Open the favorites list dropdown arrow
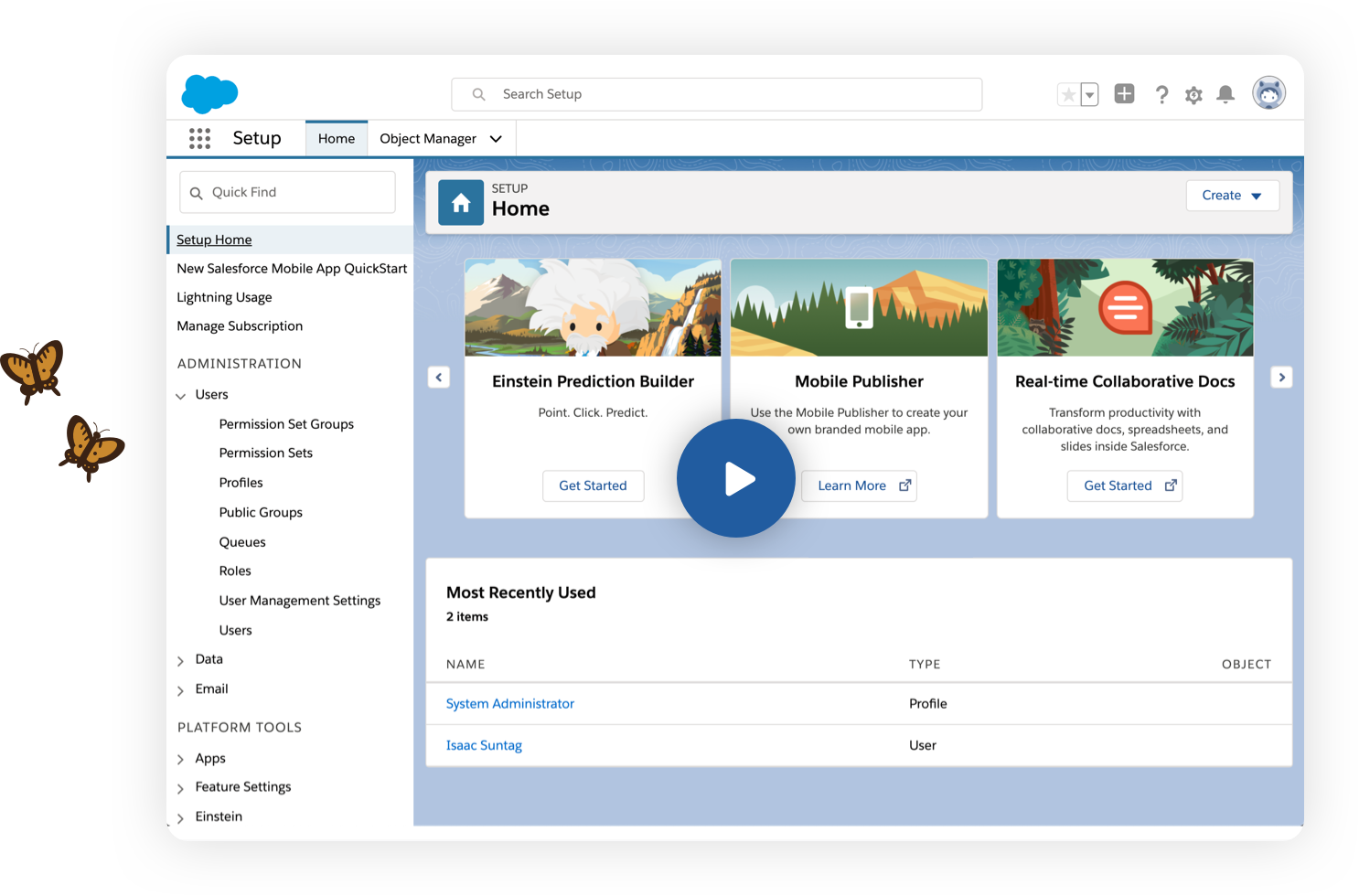Viewport: 1359px width, 896px height. (x=1089, y=95)
